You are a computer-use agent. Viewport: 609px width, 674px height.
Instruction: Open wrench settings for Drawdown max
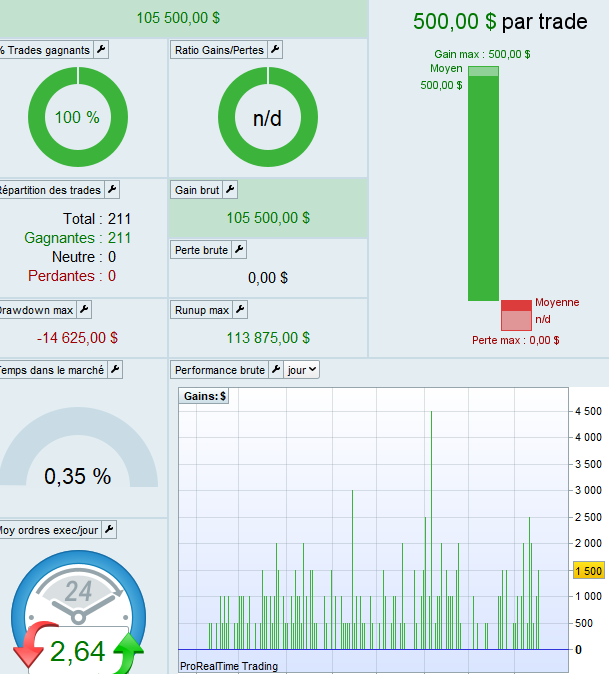[x=84, y=309]
